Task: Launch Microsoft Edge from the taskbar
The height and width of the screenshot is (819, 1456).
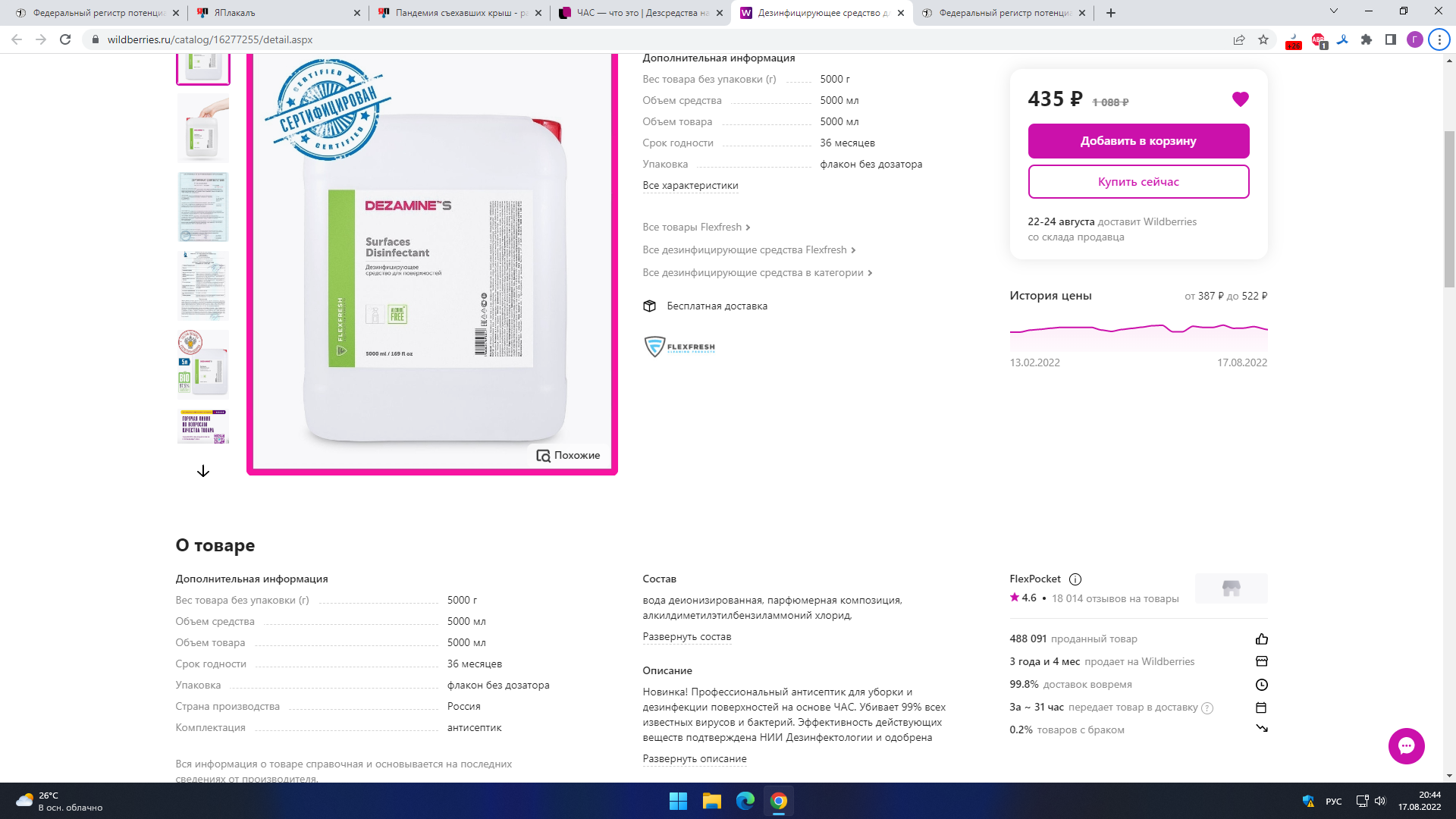Action: (x=745, y=801)
